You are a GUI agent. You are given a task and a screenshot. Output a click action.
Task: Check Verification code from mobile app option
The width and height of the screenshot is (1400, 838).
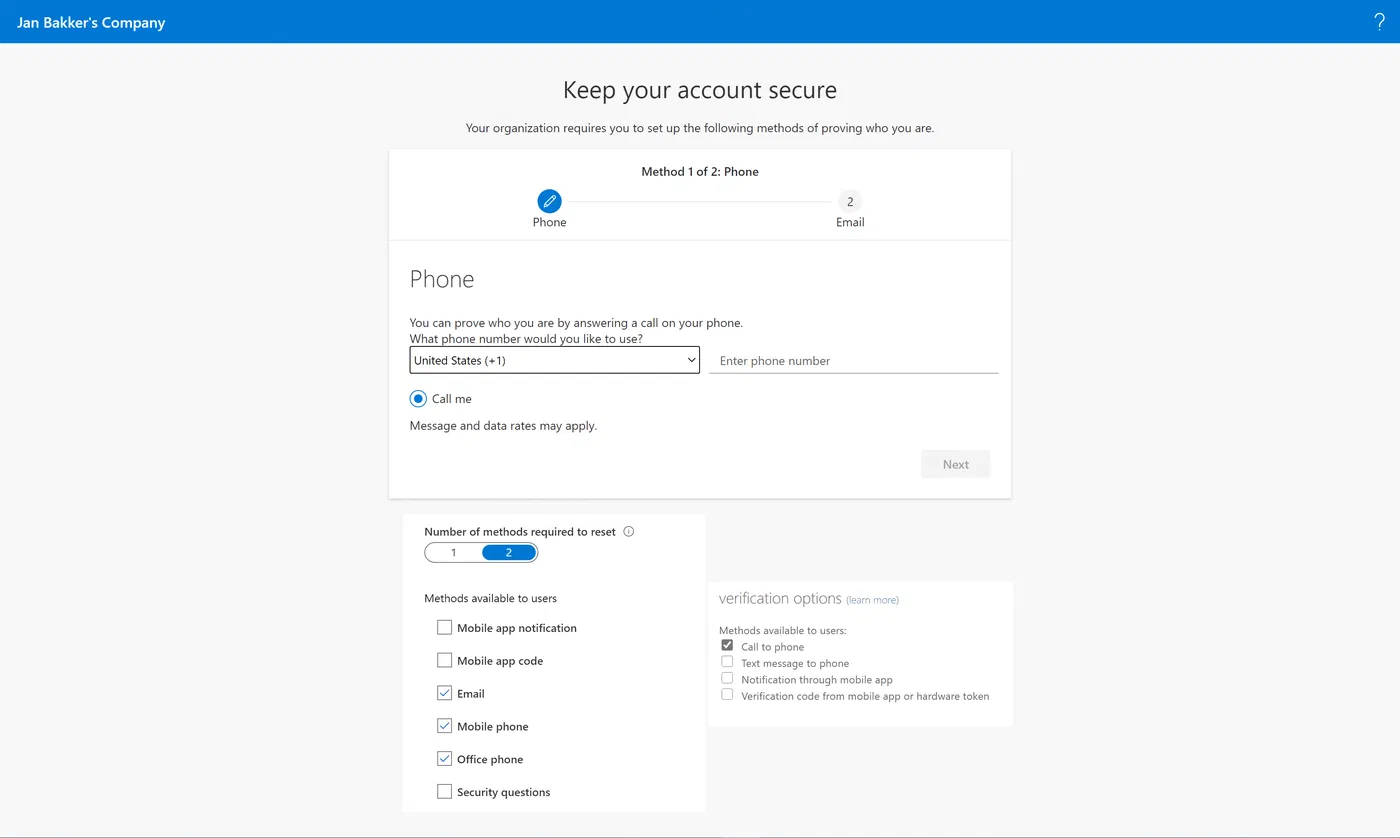727,694
